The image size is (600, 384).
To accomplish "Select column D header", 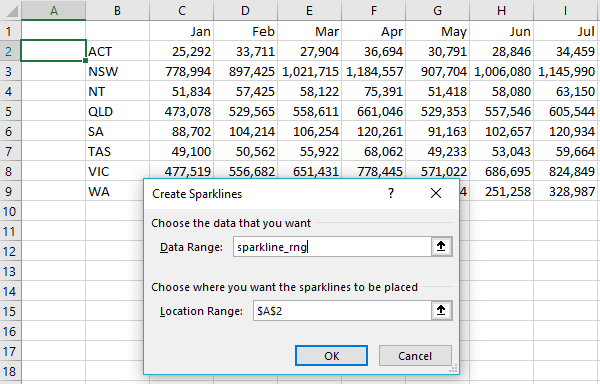I will (x=246, y=10).
